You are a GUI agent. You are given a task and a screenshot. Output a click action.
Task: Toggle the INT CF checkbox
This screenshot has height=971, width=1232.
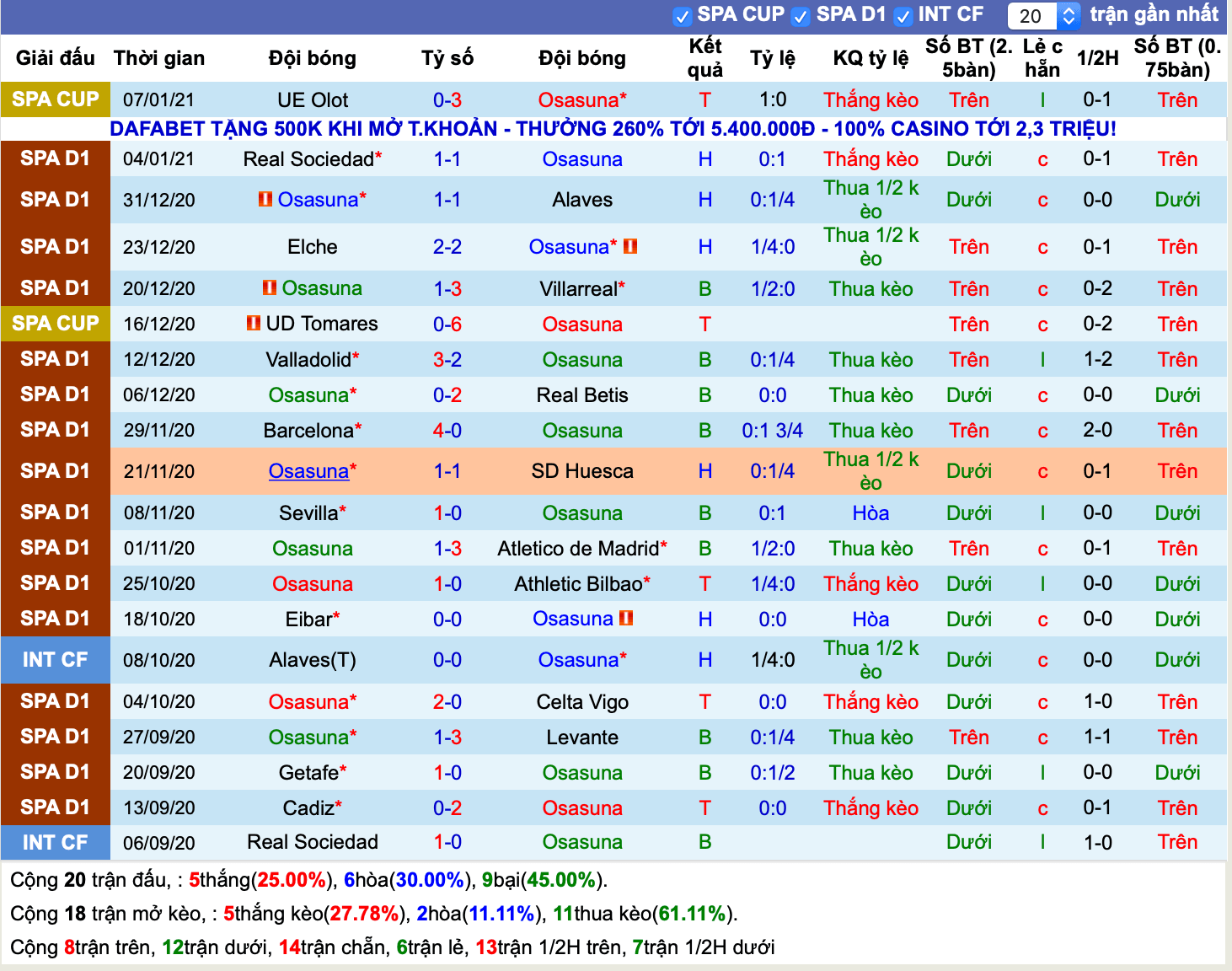(x=903, y=16)
